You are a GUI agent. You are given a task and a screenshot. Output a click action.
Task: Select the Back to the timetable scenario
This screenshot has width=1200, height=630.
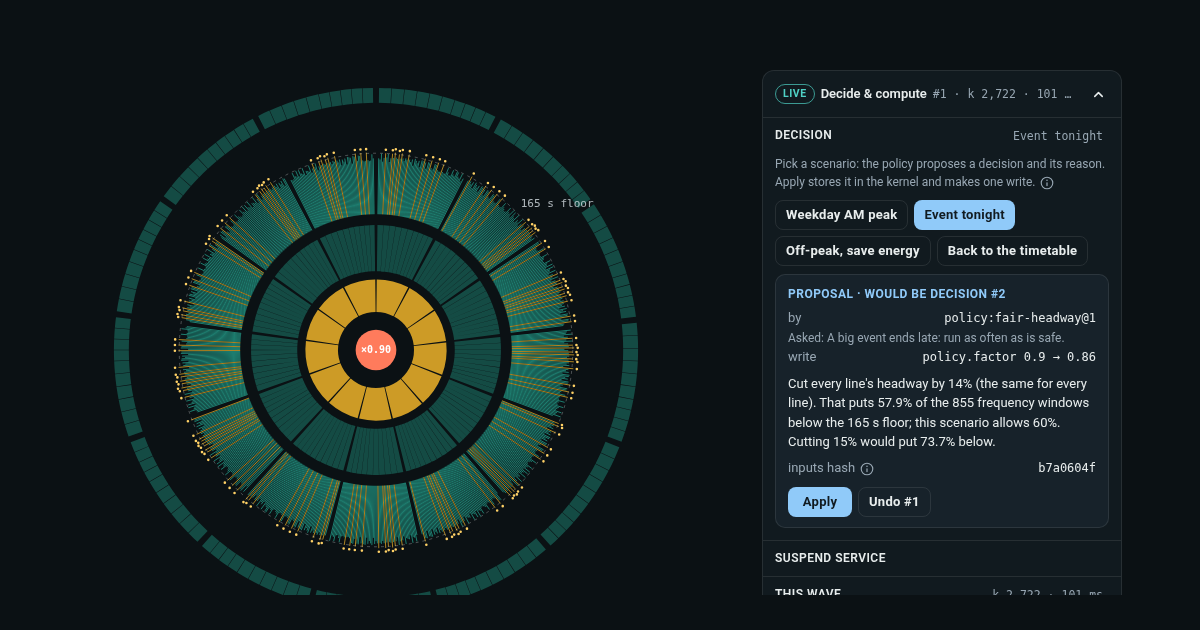coord(1012,251)
